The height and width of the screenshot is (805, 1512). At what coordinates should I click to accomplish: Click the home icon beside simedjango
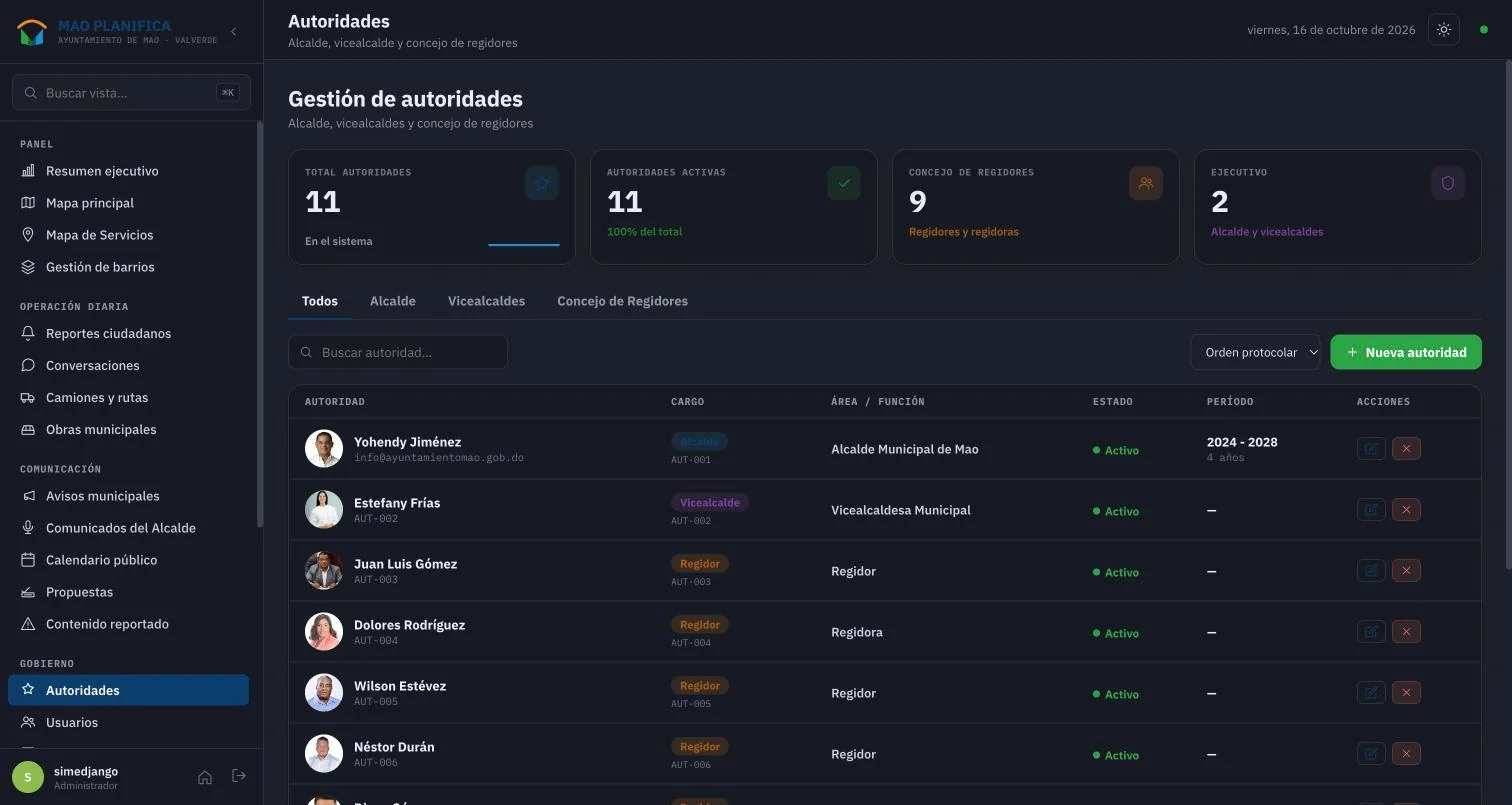[205, 777]
